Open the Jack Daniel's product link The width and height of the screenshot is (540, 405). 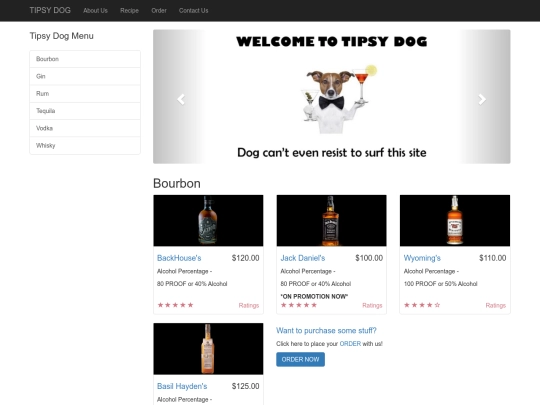303,258
